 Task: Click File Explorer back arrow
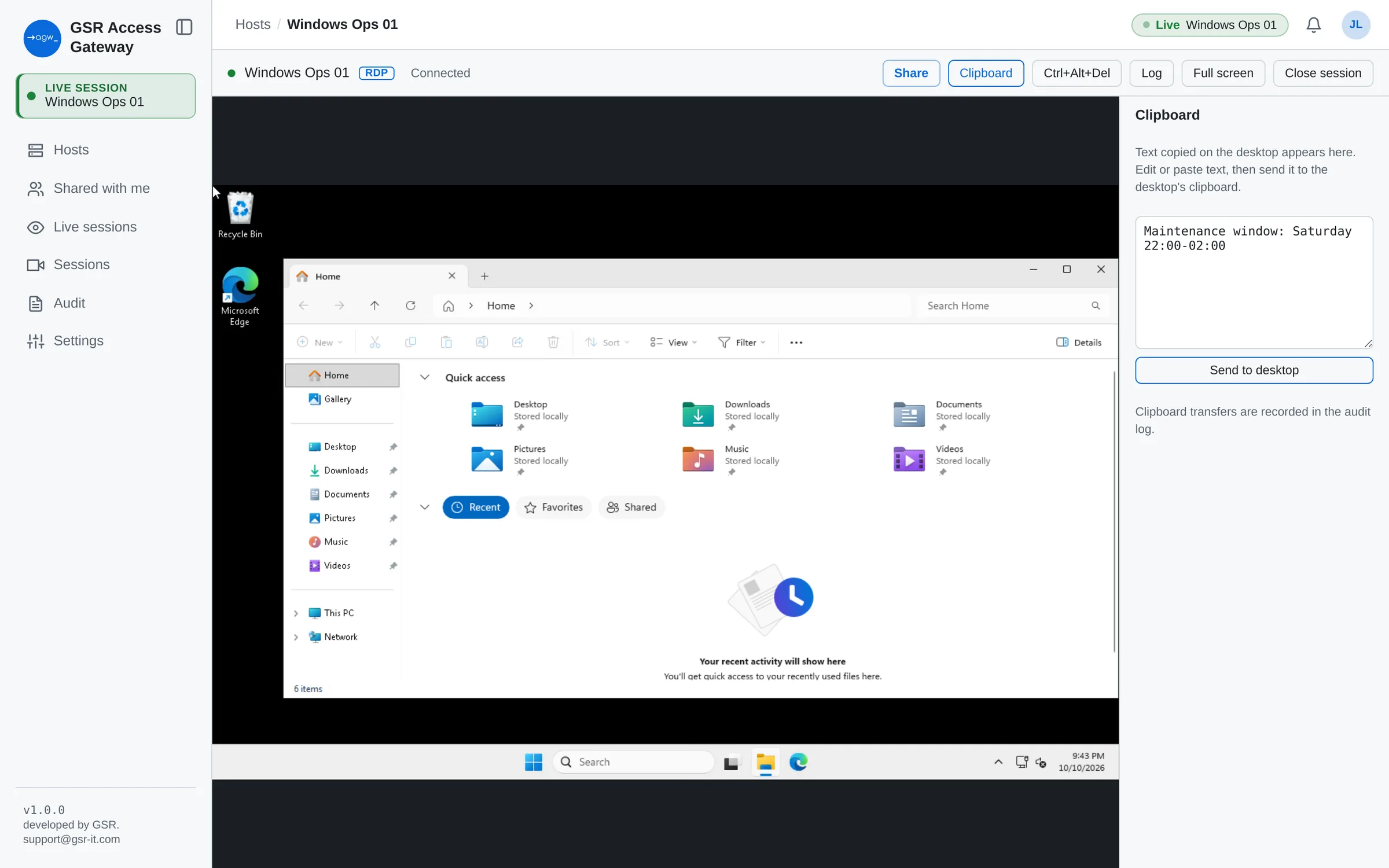[303, 306]
